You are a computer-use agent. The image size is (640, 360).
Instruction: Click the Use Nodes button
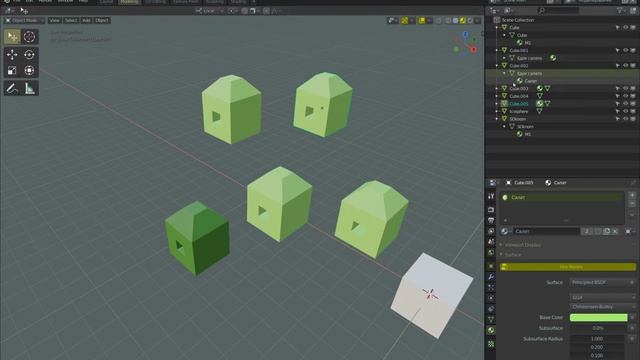568,267
